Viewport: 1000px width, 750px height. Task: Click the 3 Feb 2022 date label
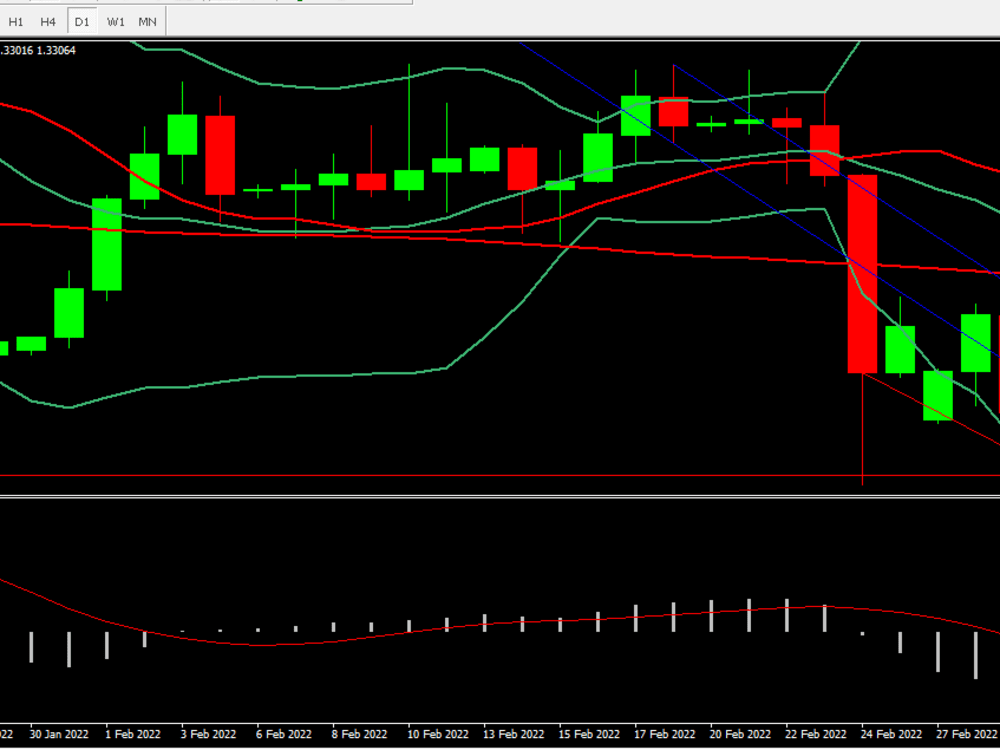(x=209, y=734)
